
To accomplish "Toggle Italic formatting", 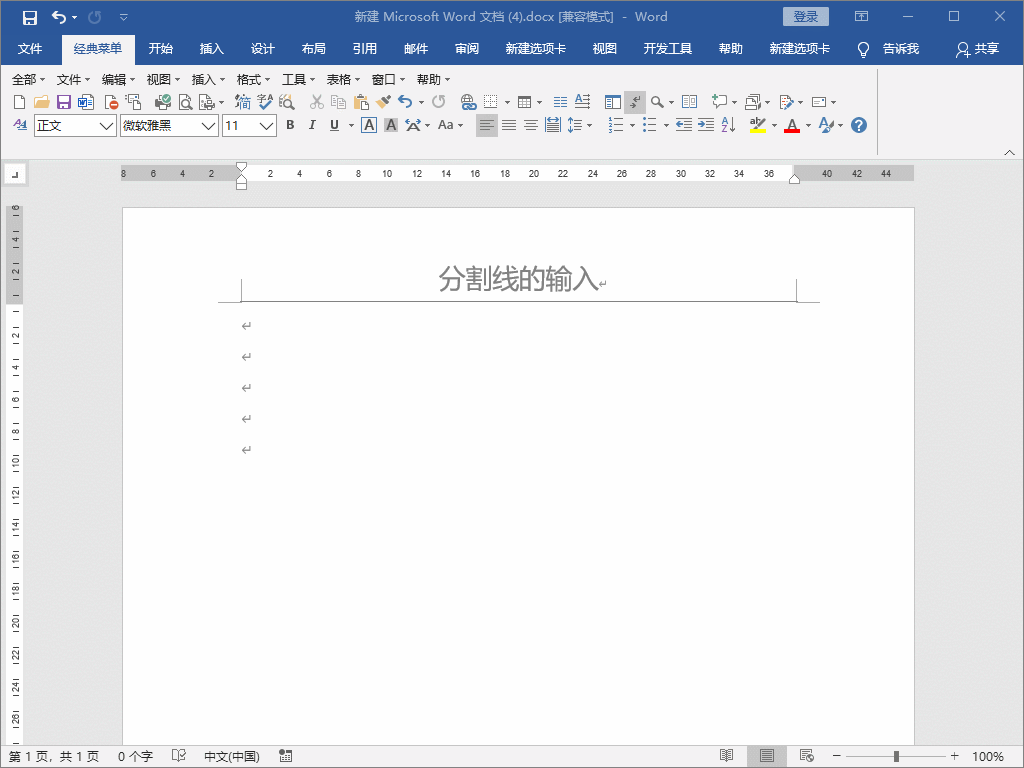I will [312, 125].
